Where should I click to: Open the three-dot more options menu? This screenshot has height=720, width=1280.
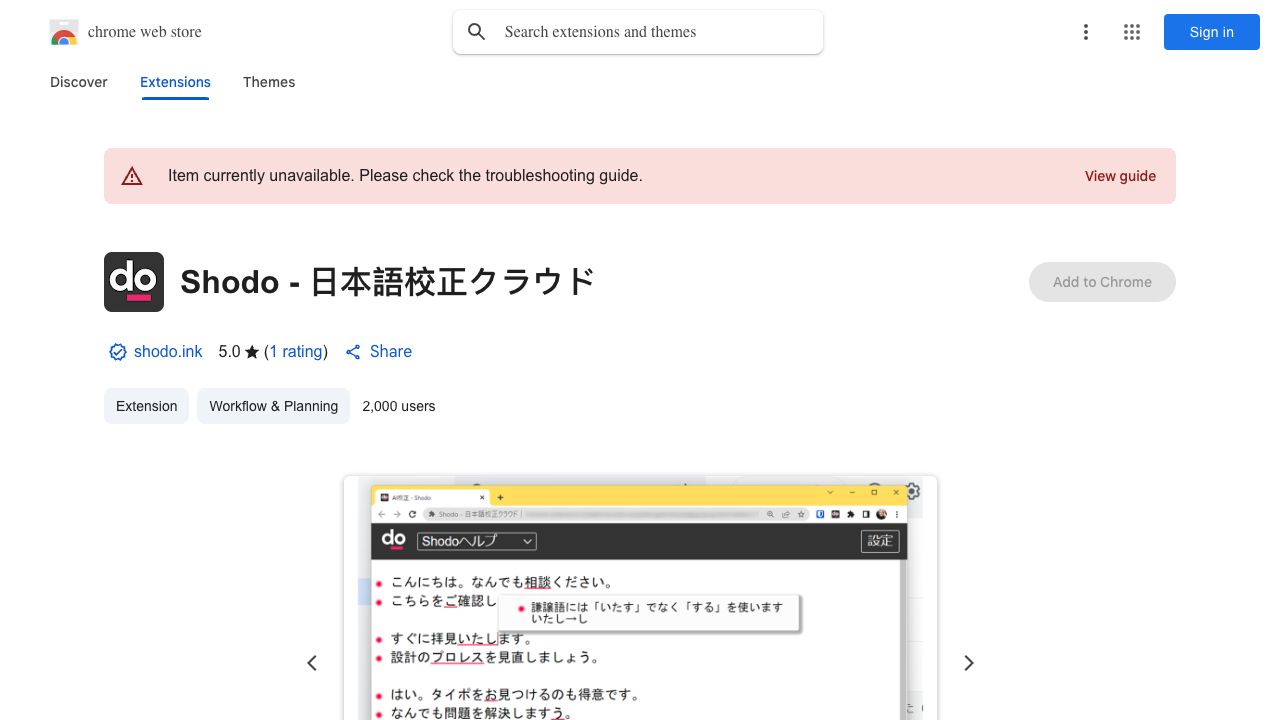1085,32
